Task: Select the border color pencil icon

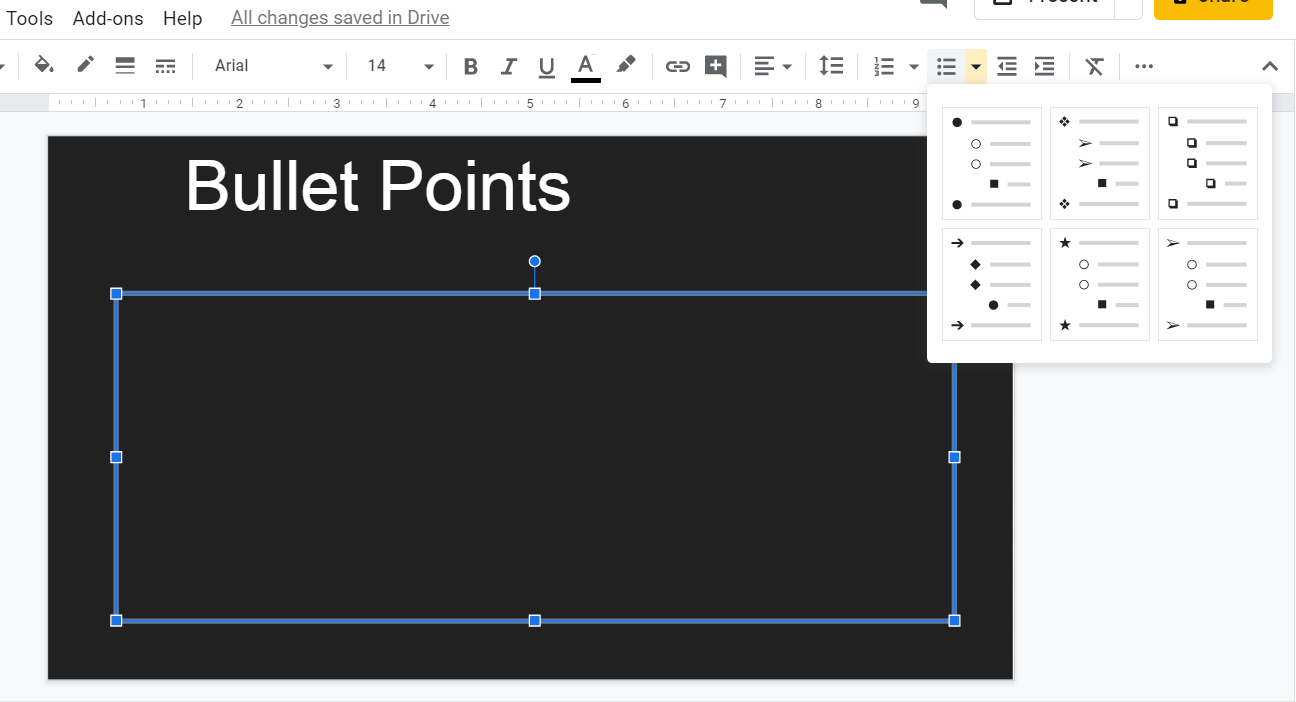Action: [x=85, y=66]
